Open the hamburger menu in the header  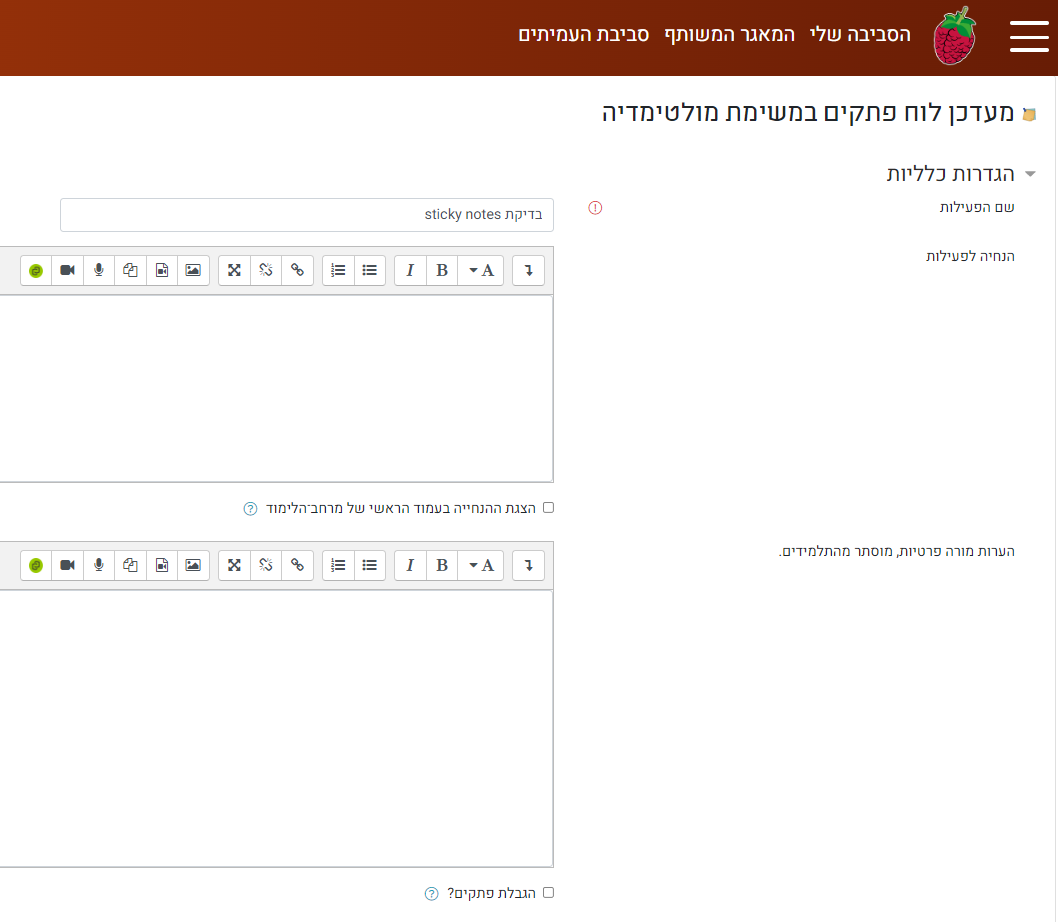coord(1029,36)
